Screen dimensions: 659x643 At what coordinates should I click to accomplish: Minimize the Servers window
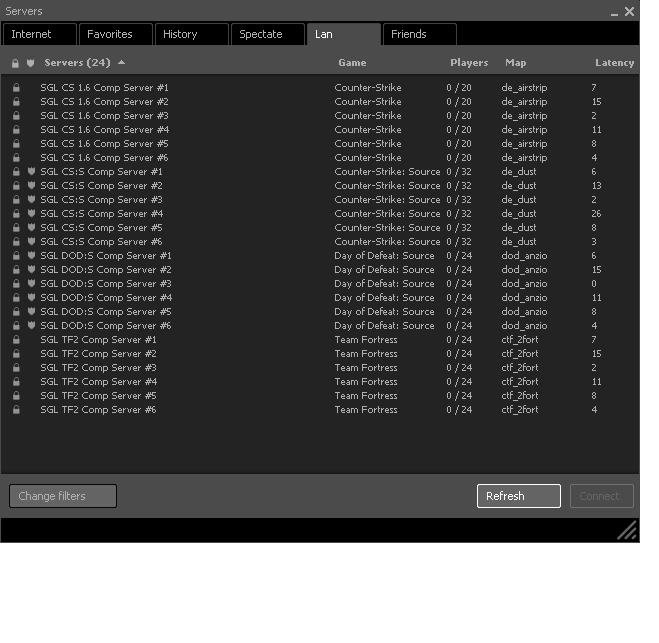coord(614,13)
